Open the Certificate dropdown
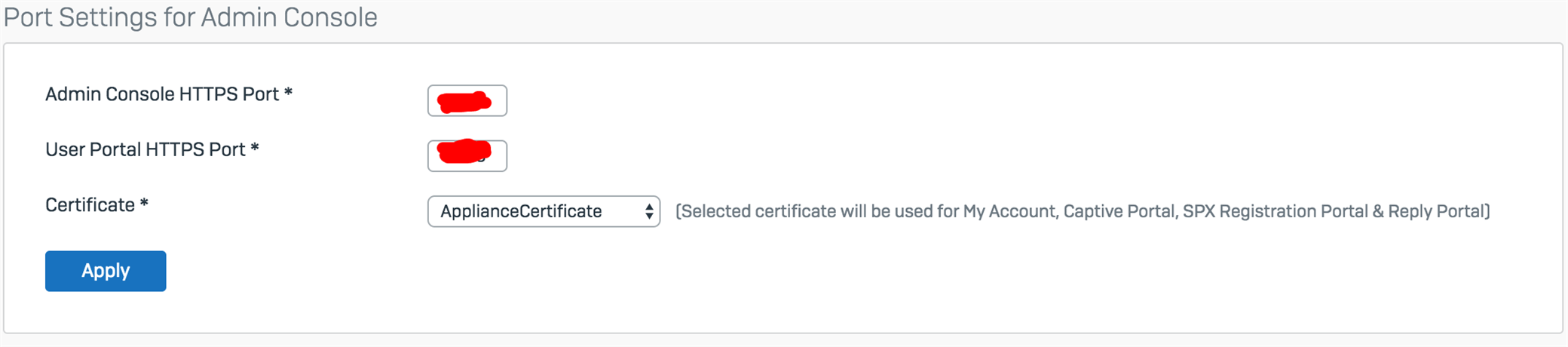Screen dimensions: 1568x347 coord(543,211)
